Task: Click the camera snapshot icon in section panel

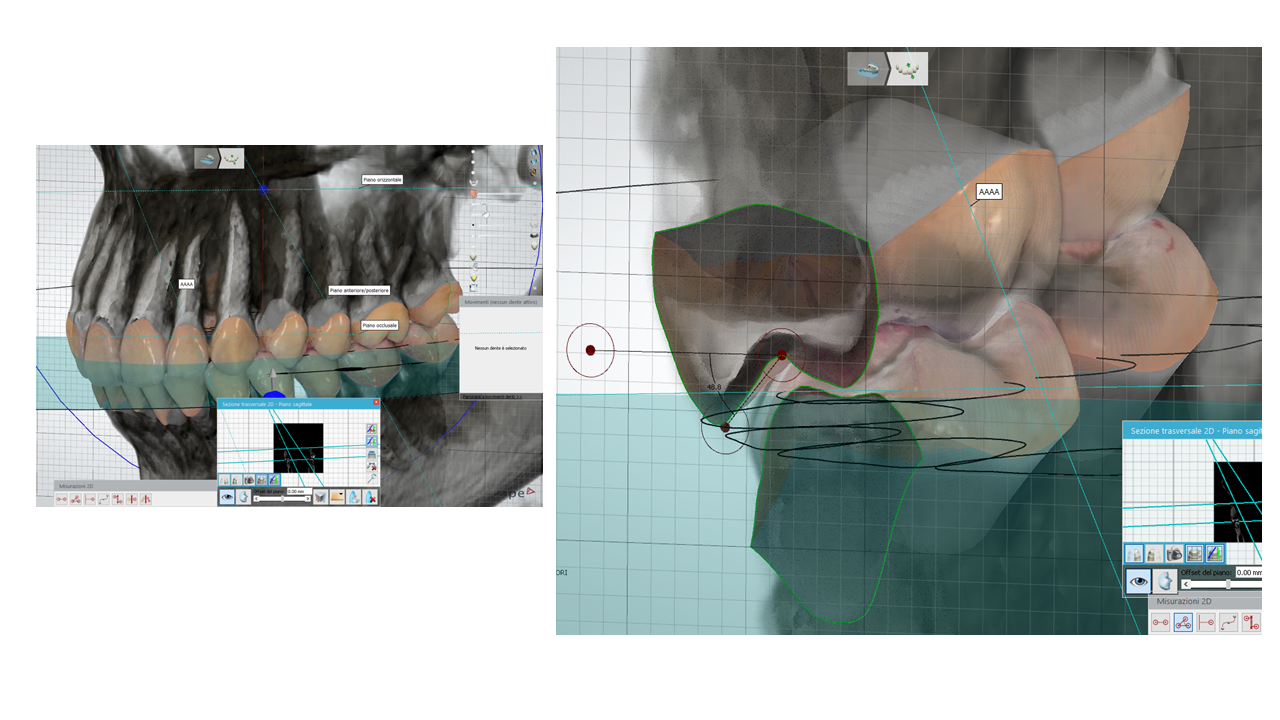Action: 1175,553
